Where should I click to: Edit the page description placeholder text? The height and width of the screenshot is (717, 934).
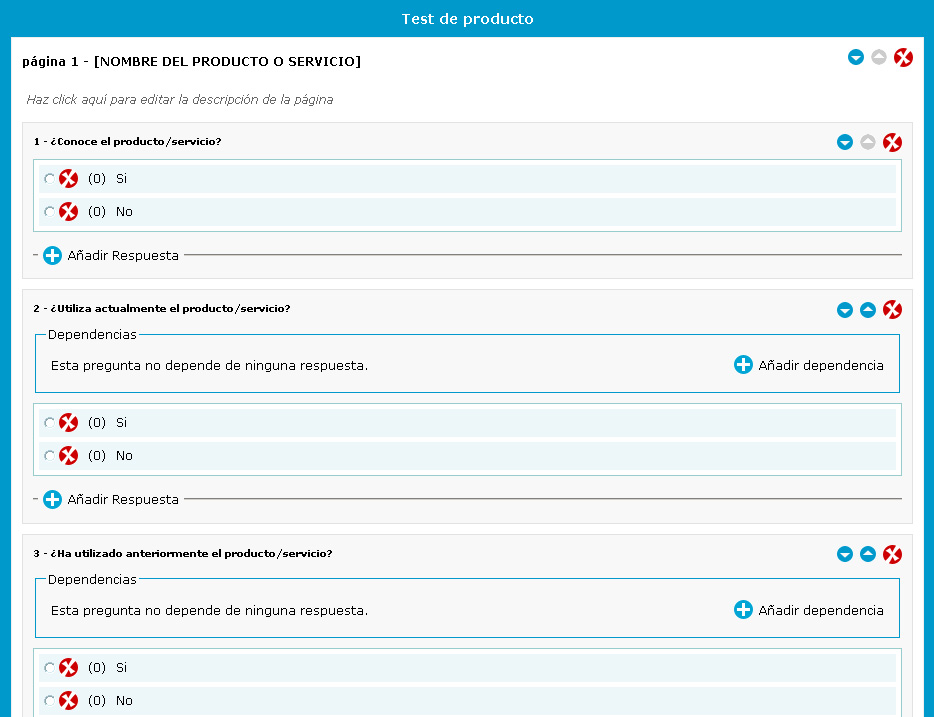pyautogui.click(x=179, y=99)
